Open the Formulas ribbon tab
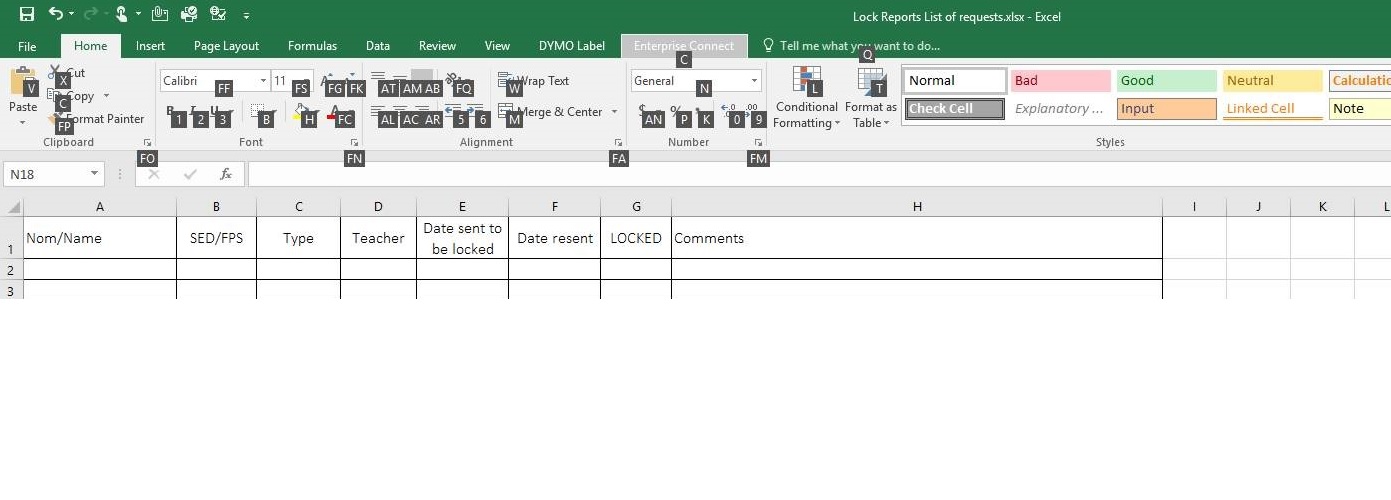1391x500 pixels. 312,46
